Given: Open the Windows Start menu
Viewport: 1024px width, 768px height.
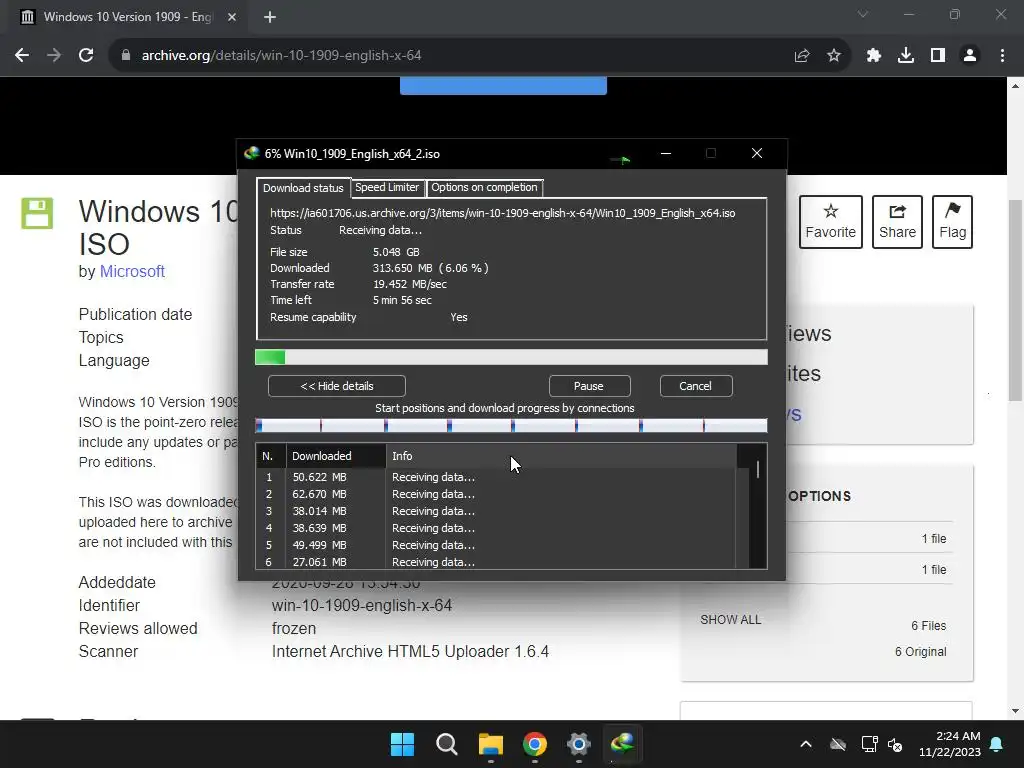Looking at the screenshot, I should pos(402,744).
